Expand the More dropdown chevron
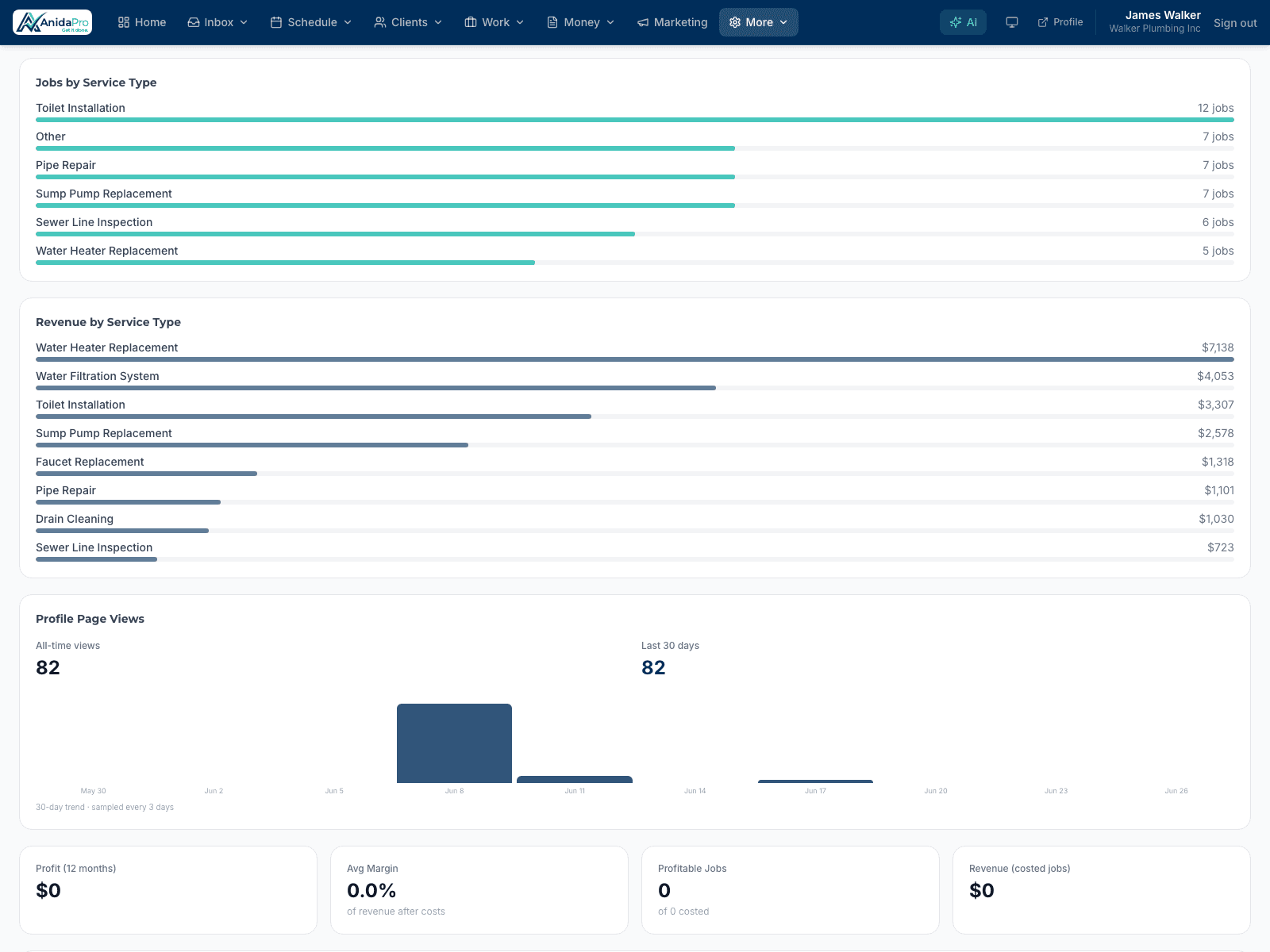This screenshot has height=952, width=1270. tap(783, 22)
